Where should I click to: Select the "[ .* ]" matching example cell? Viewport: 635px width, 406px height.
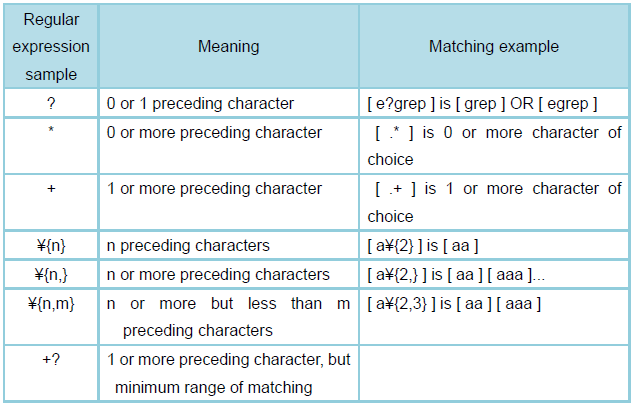tap(493, 146)
